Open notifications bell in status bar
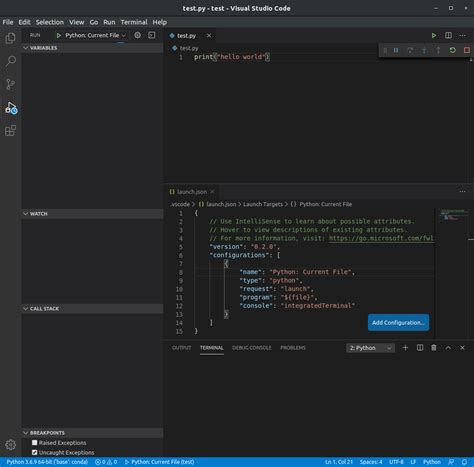Screen dimensions: 474x467 (x=464, y=462)
